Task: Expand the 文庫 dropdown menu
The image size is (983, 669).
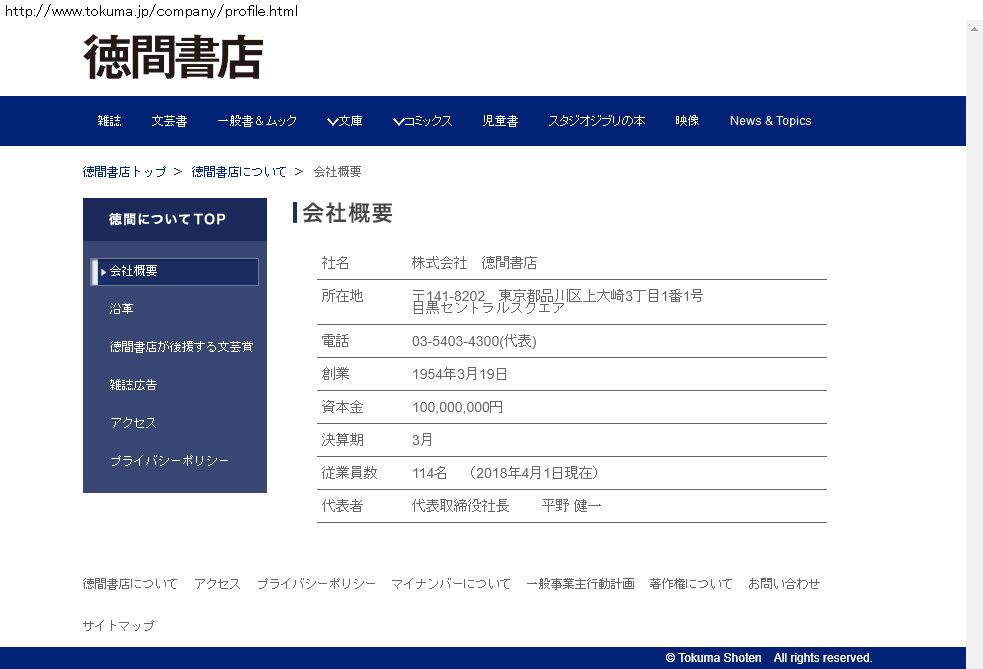Action: pyautogui.click(x=344, y=121)
